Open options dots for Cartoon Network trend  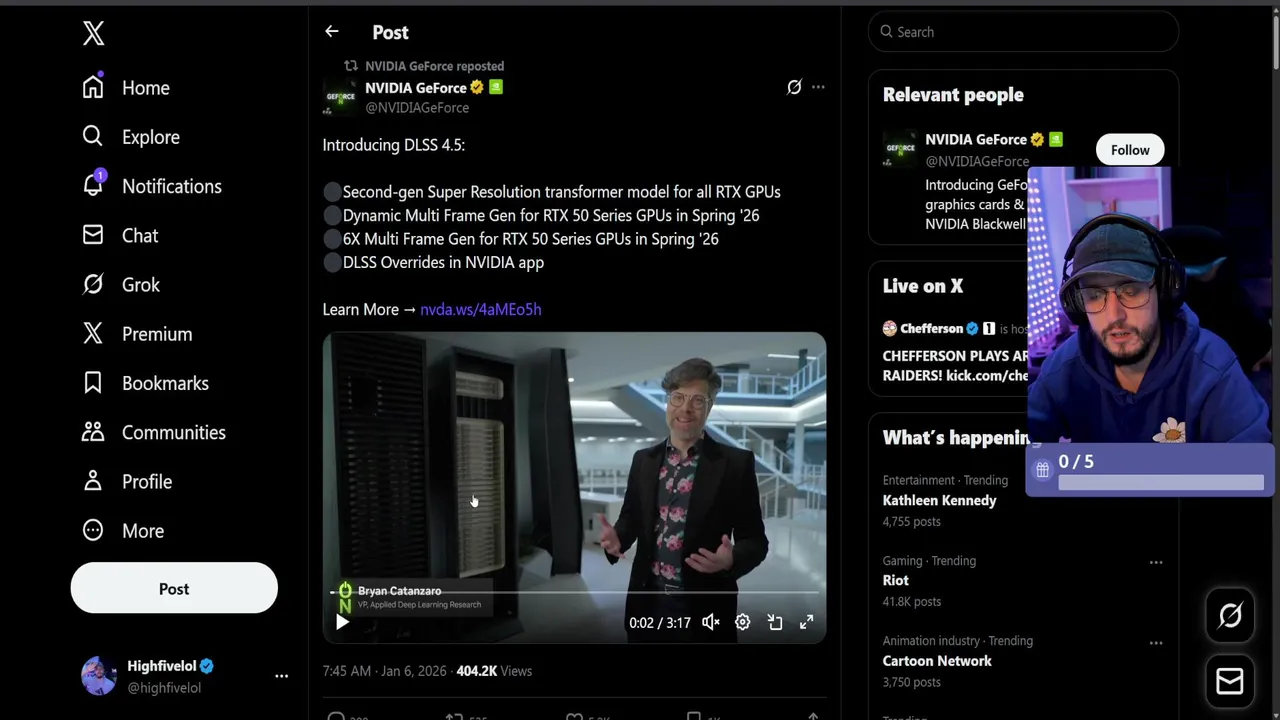coord(1156,643)
